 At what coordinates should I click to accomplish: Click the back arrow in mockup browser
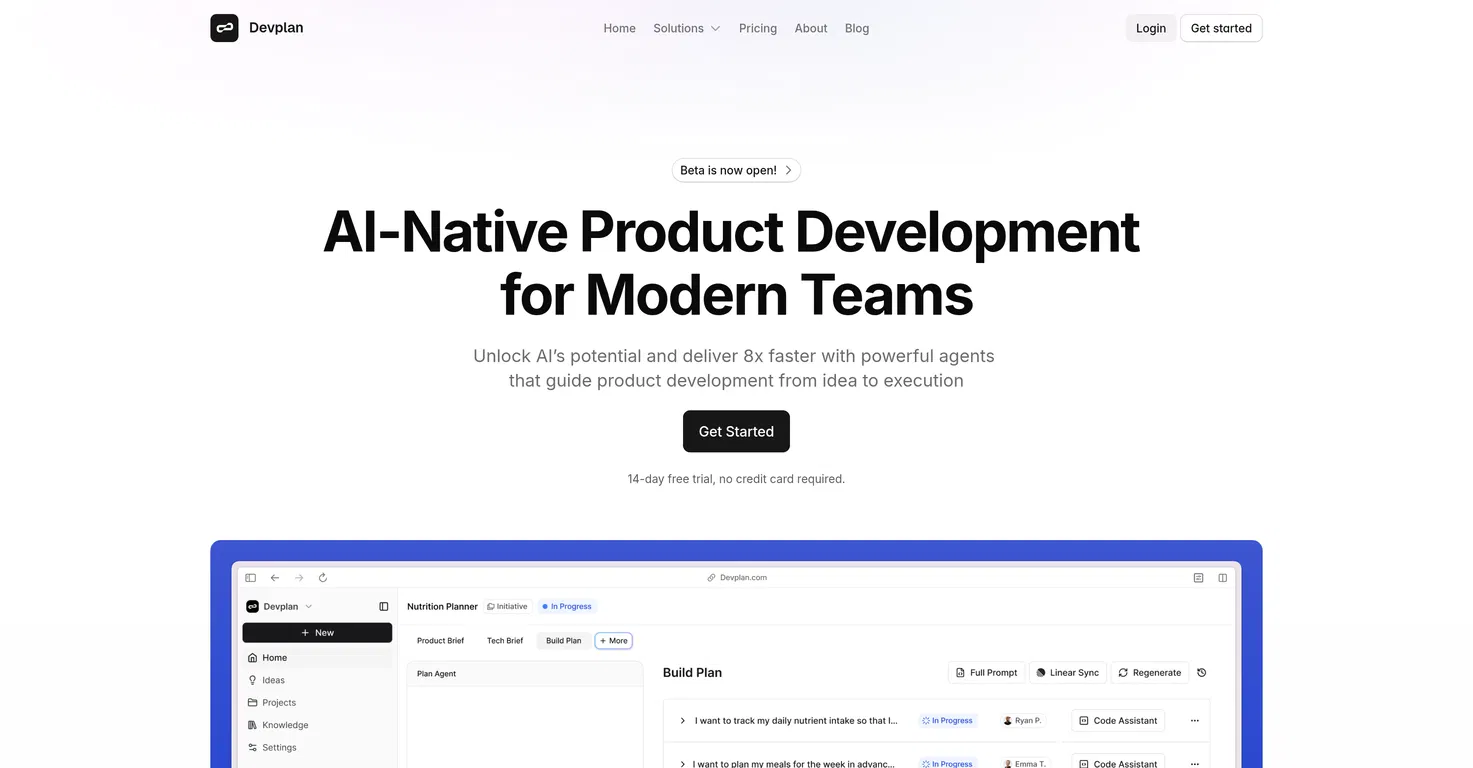275,578
